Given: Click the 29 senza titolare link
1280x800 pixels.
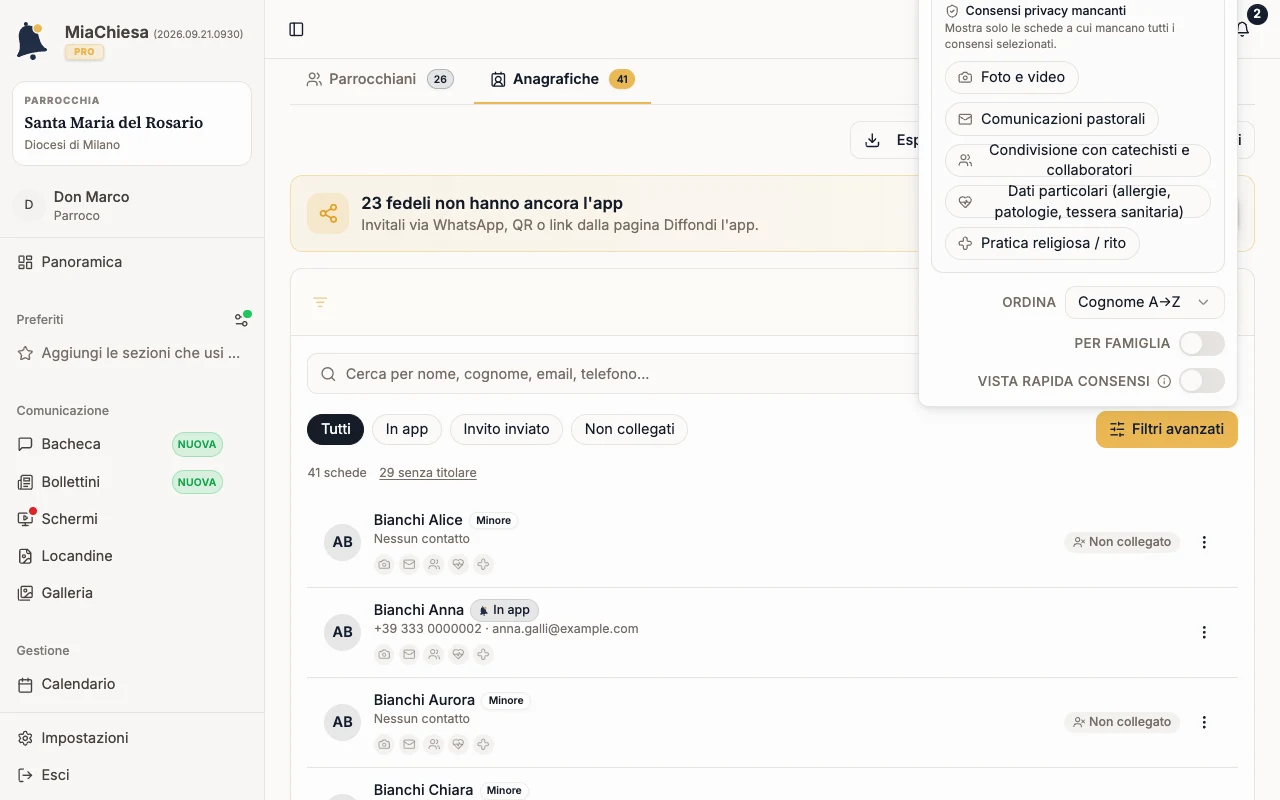Looking at the screenshot, I should pyautogui.click(x=428, y=472).
